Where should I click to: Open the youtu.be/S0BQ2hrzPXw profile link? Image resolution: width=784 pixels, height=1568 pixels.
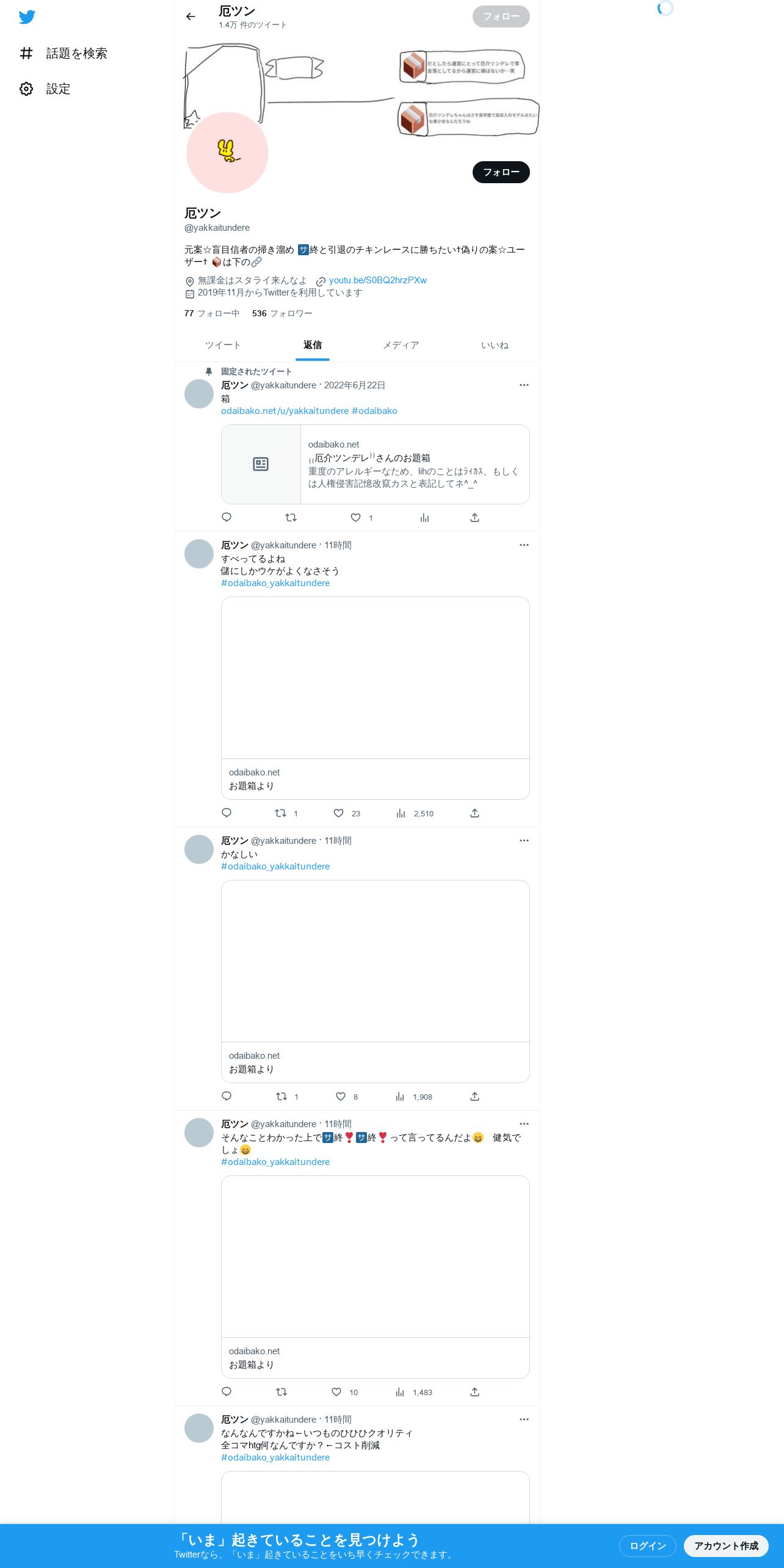(377, 280)
